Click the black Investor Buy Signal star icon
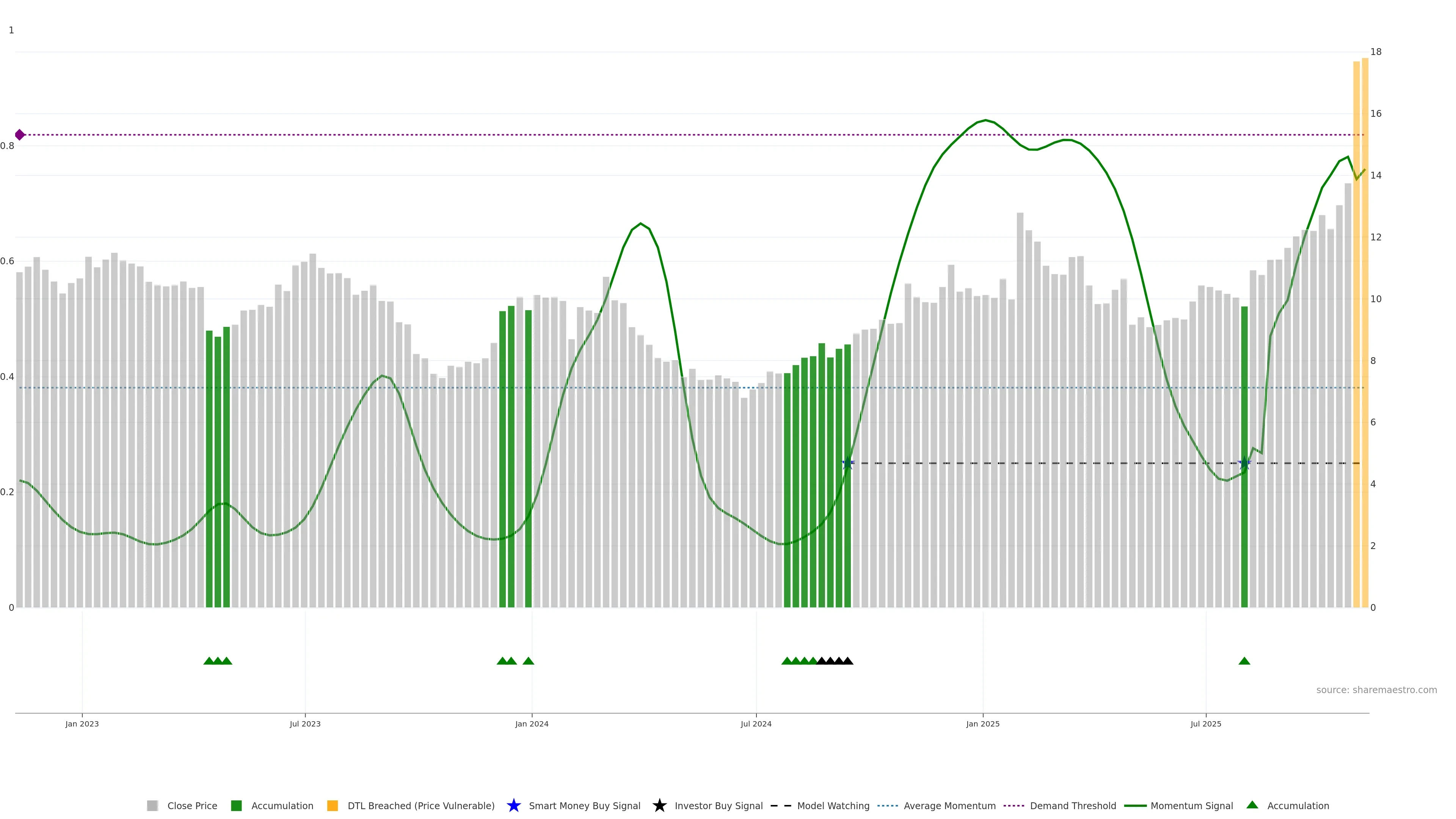 coord(659,805)
